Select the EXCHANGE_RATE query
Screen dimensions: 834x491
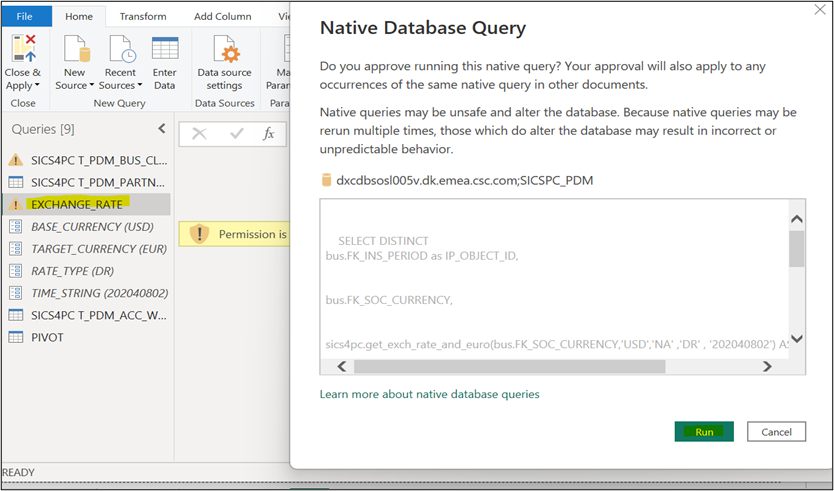[77, 204]
